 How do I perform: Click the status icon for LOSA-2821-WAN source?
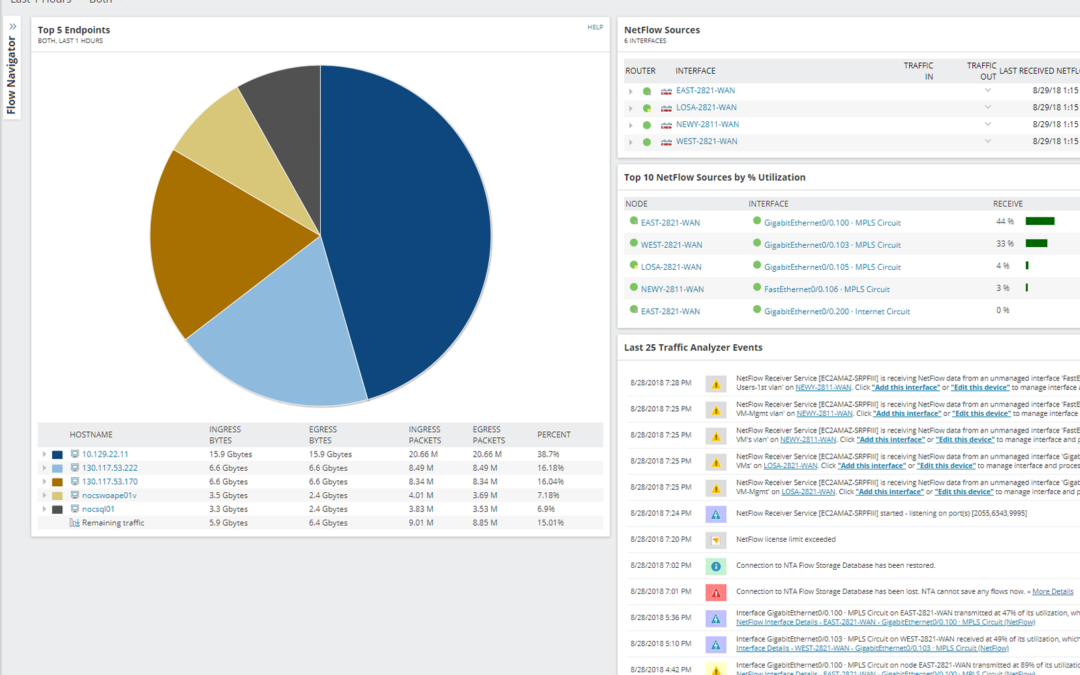tap(647, 108)
